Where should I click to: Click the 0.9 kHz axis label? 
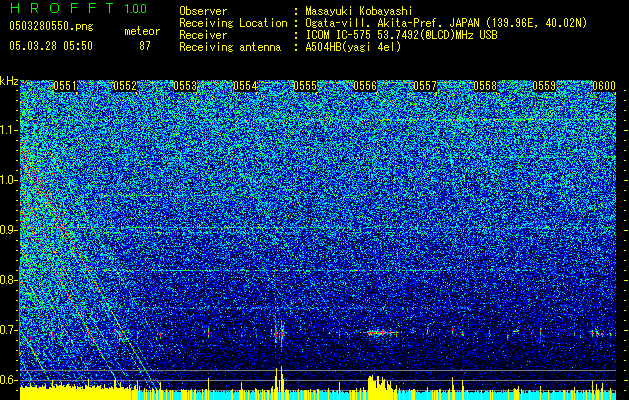coord(9,230)
